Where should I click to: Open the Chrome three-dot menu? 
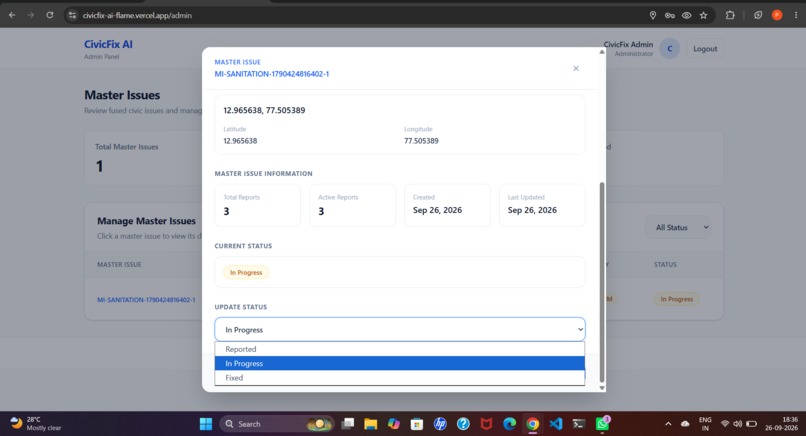coord(796,15)
